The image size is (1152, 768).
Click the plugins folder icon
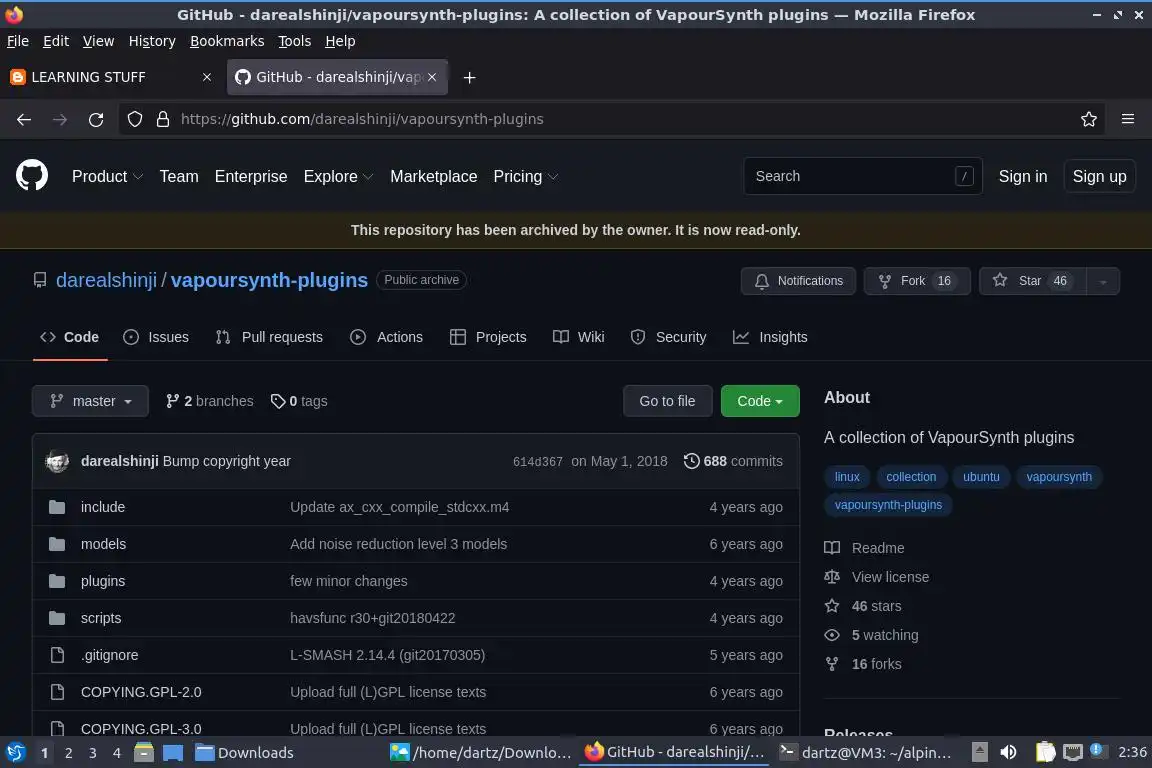tap(57, 581)
